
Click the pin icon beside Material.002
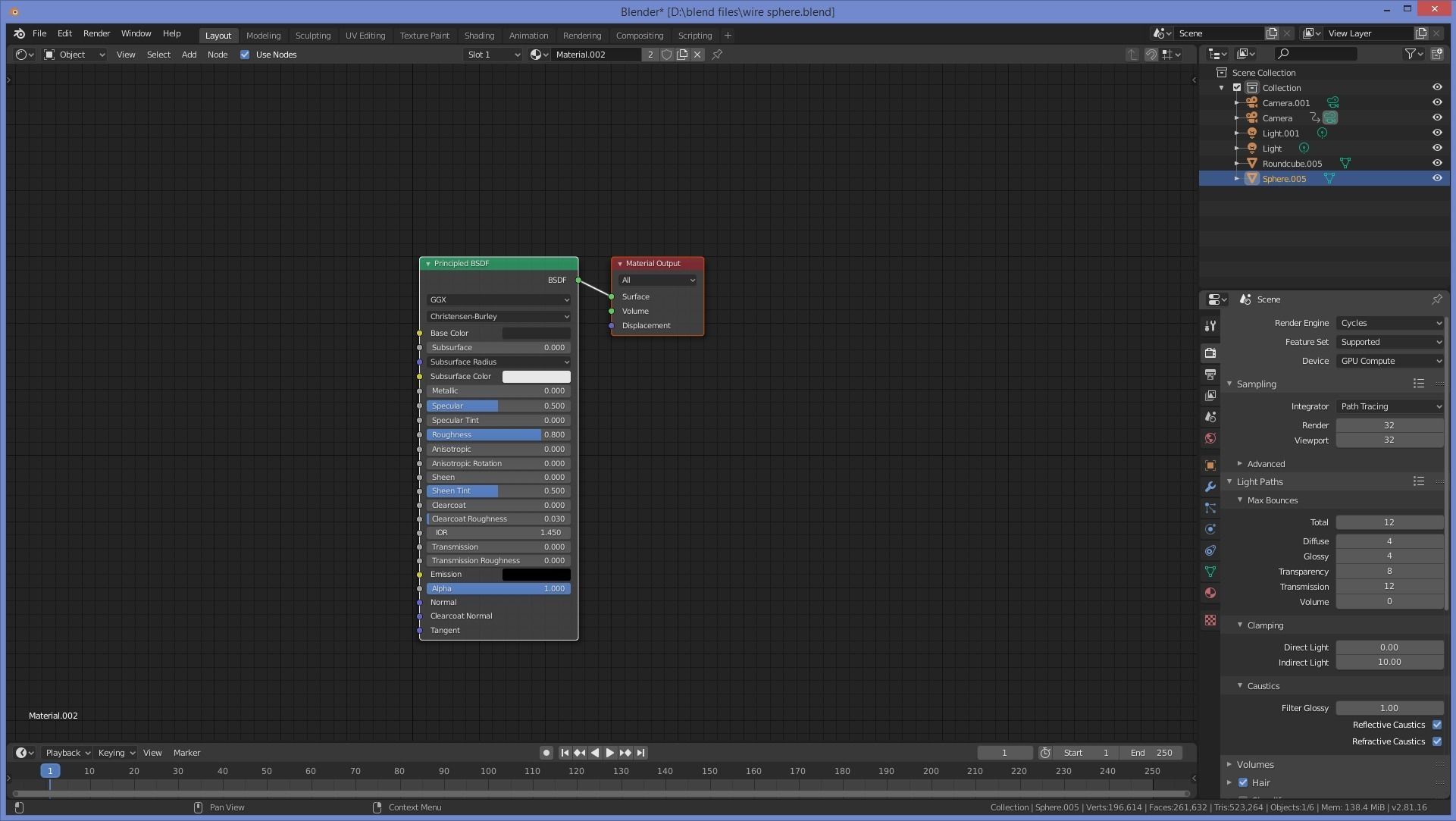(x=717, y=55)
